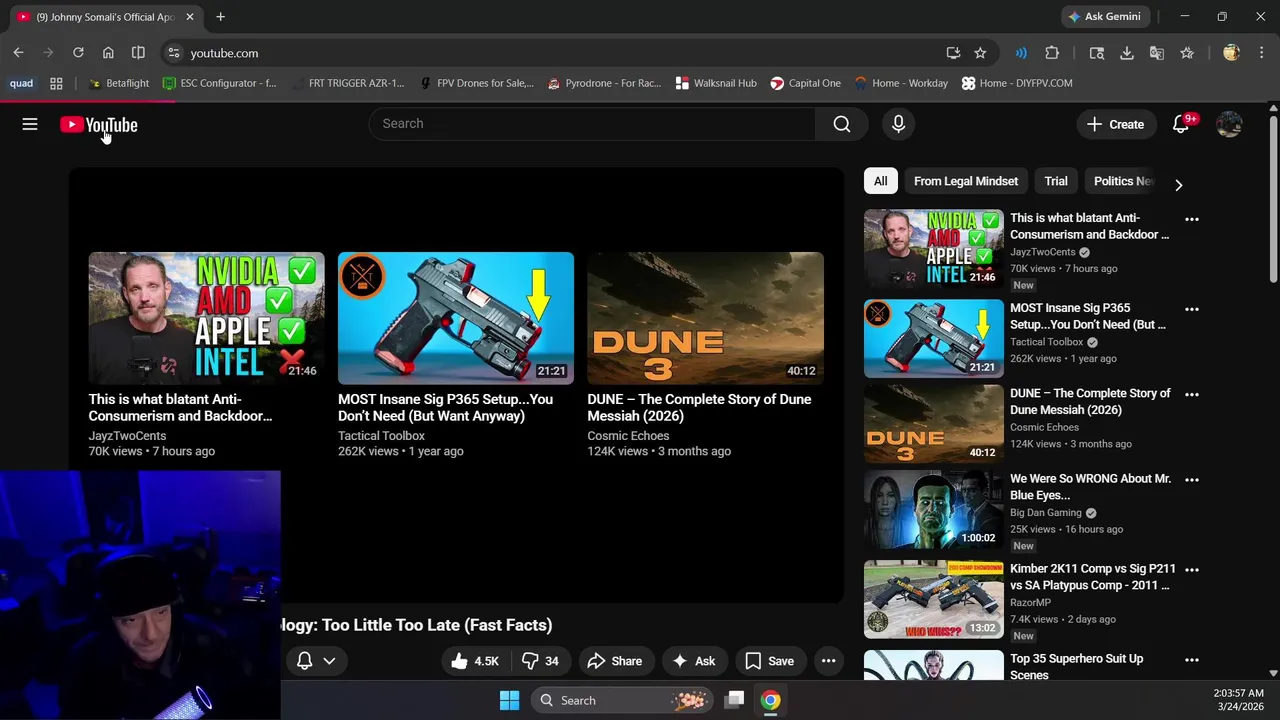Open options for Mr. Blue Eyes video
This screenshot has width=1280, height=720.
1192,480
